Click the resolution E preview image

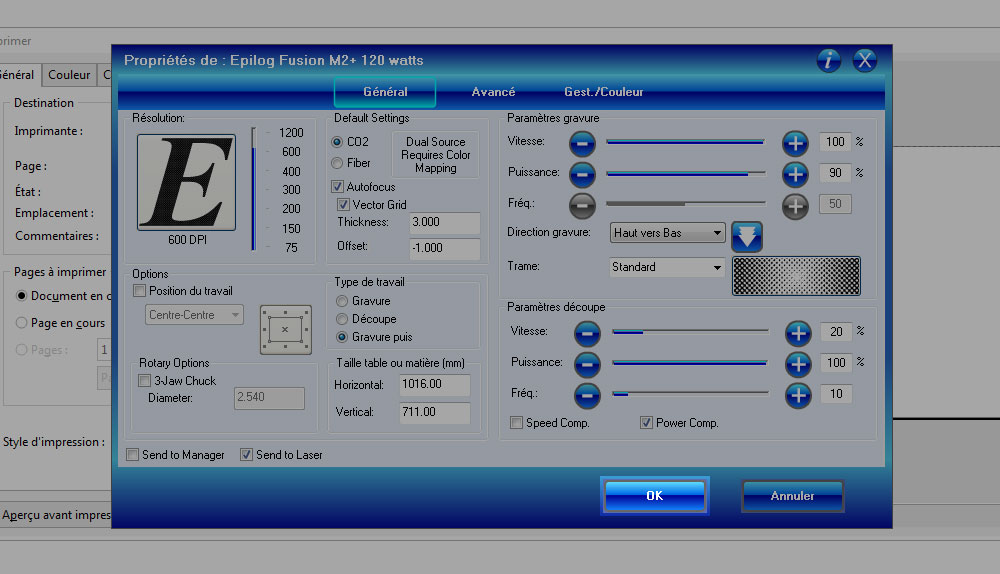pos(186,182)
